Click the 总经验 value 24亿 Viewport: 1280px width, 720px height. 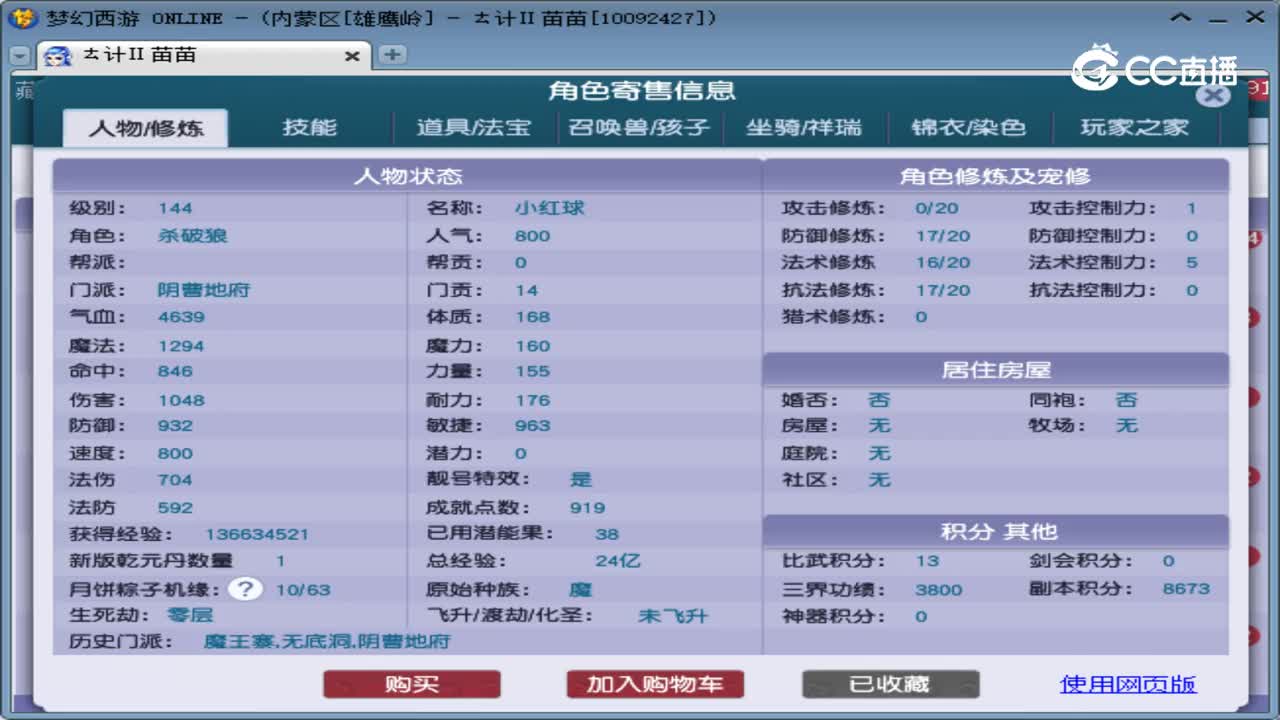pos(618,561)
